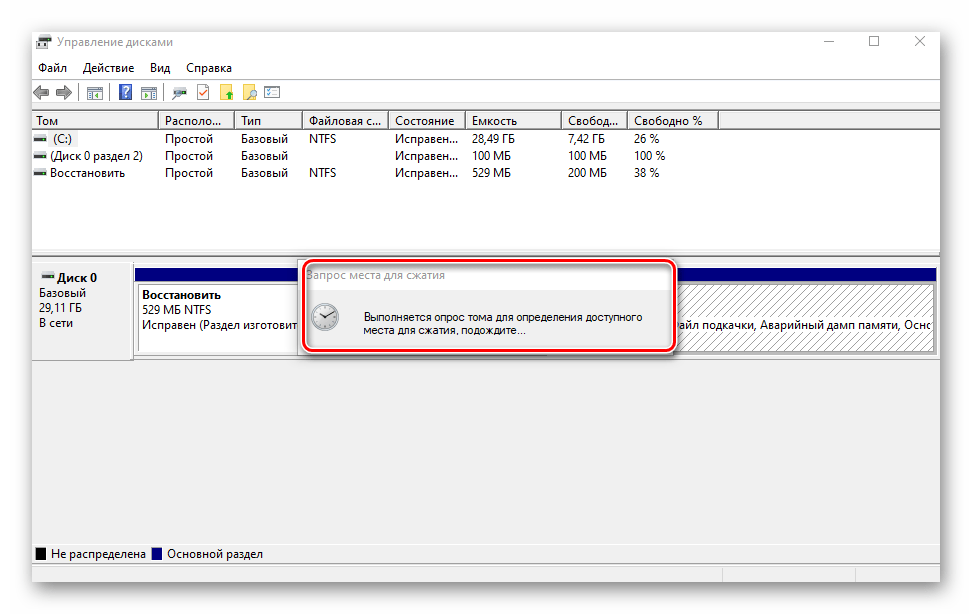Click the page with red checkmark icon

pyautogui.click(x=203, y=93)
